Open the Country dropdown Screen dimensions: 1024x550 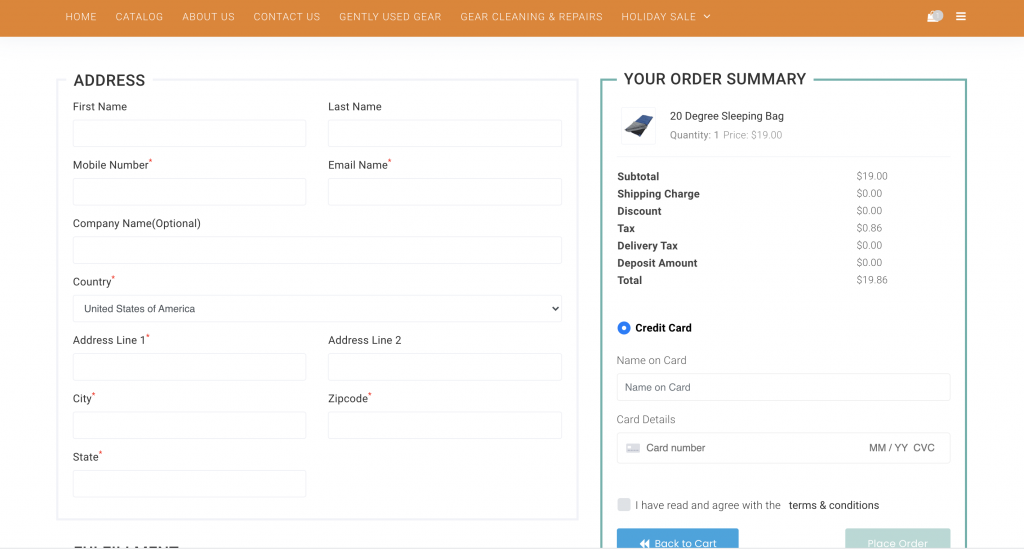(317, 309)
